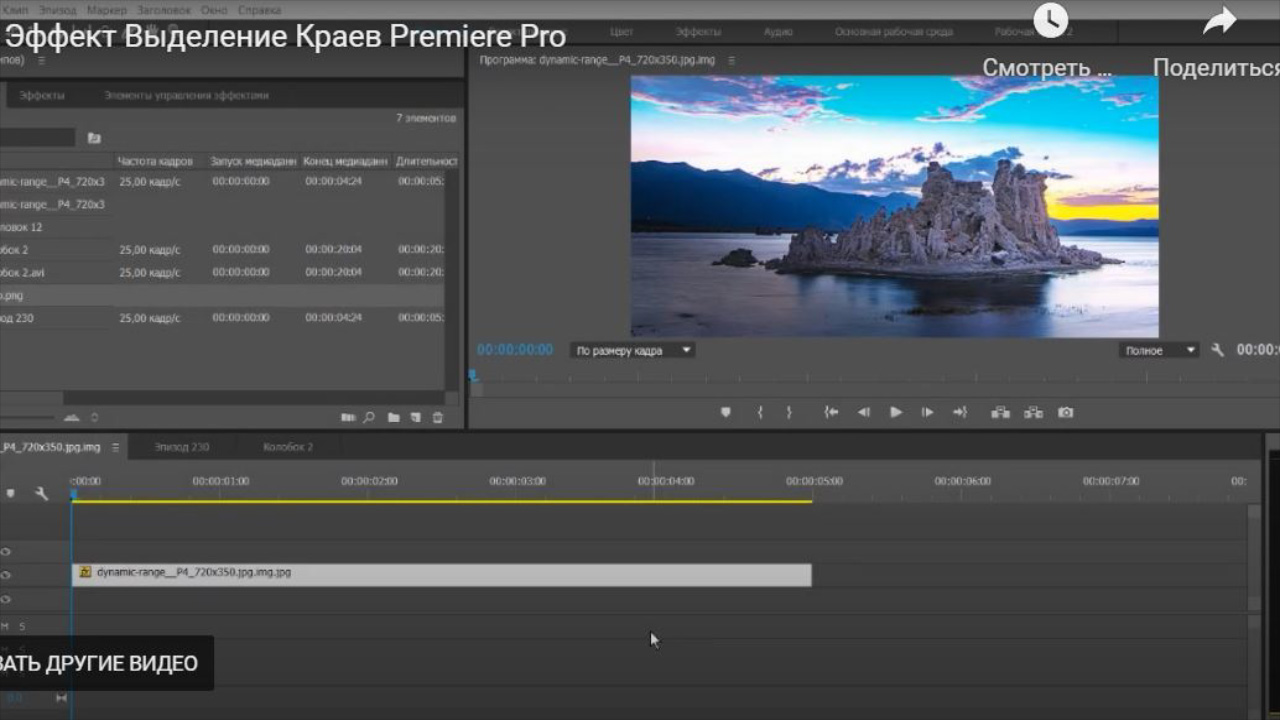
Task: Switch to the 'Аудио' workspace
Action: pyautogui.click(x=778, y=32)
